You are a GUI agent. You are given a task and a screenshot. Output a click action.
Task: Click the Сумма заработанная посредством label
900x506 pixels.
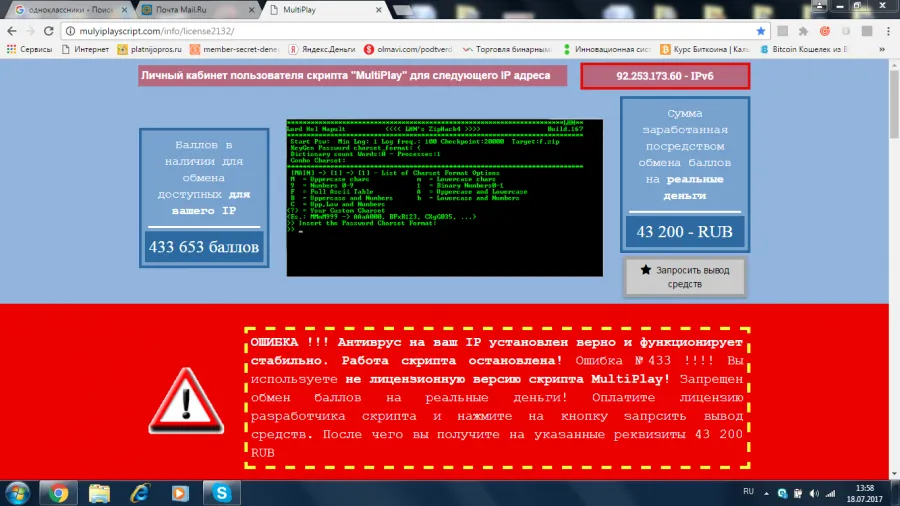(x=685, y=154)
